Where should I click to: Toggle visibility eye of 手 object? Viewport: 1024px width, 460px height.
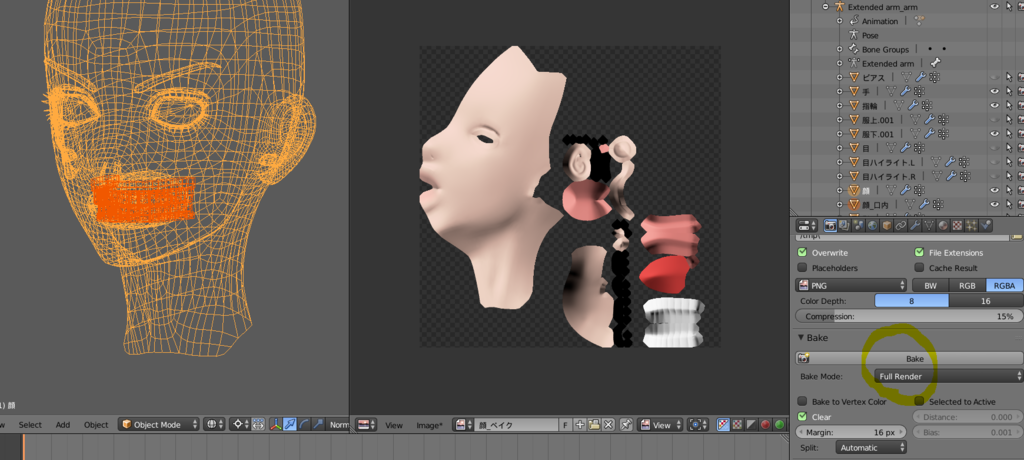pos(995,91)
